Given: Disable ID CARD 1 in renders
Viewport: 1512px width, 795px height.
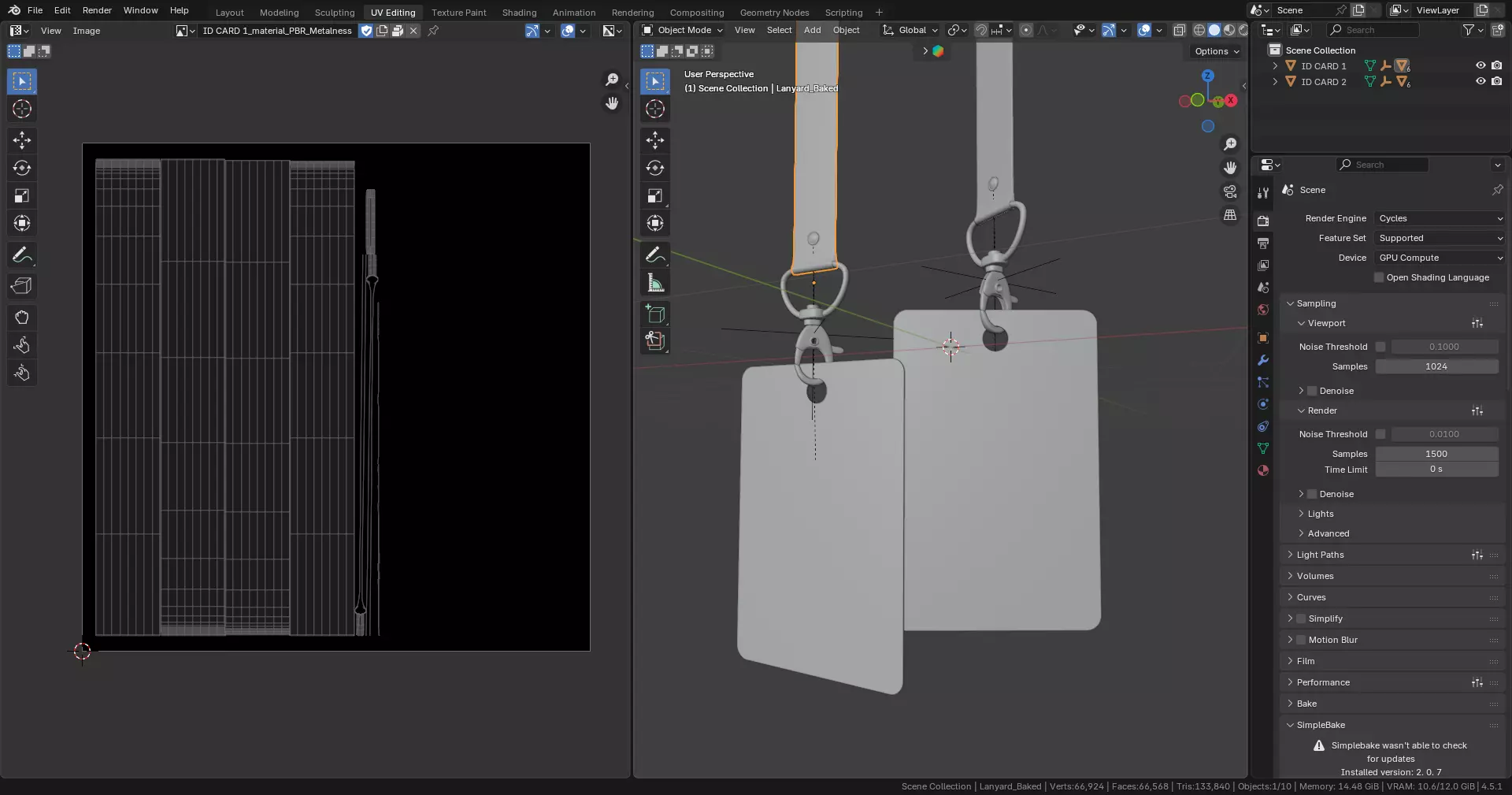Looking at the screenshot, I should coord(1496,66).
